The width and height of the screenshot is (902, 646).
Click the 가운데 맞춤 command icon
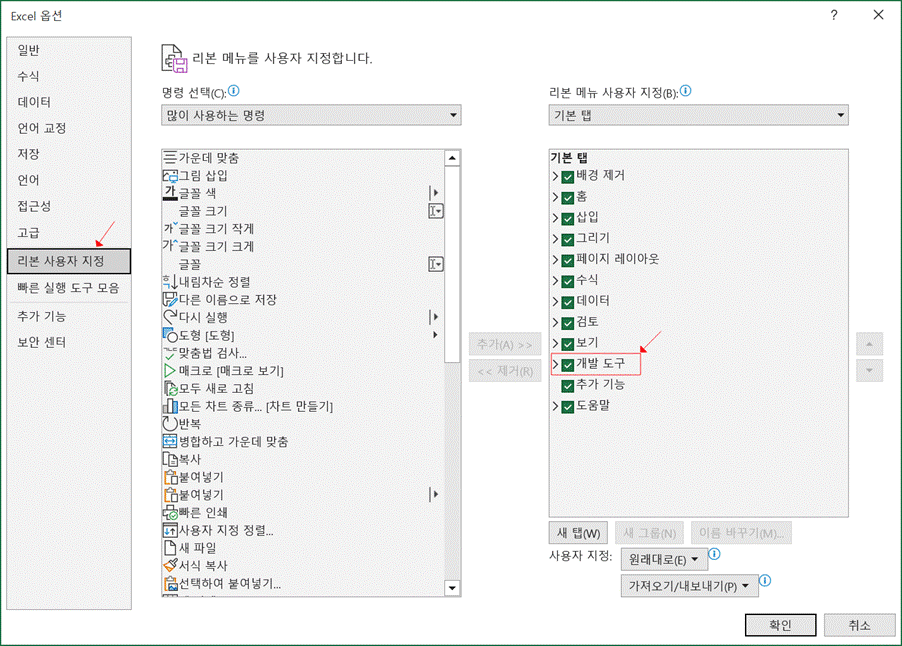[170, 158]
